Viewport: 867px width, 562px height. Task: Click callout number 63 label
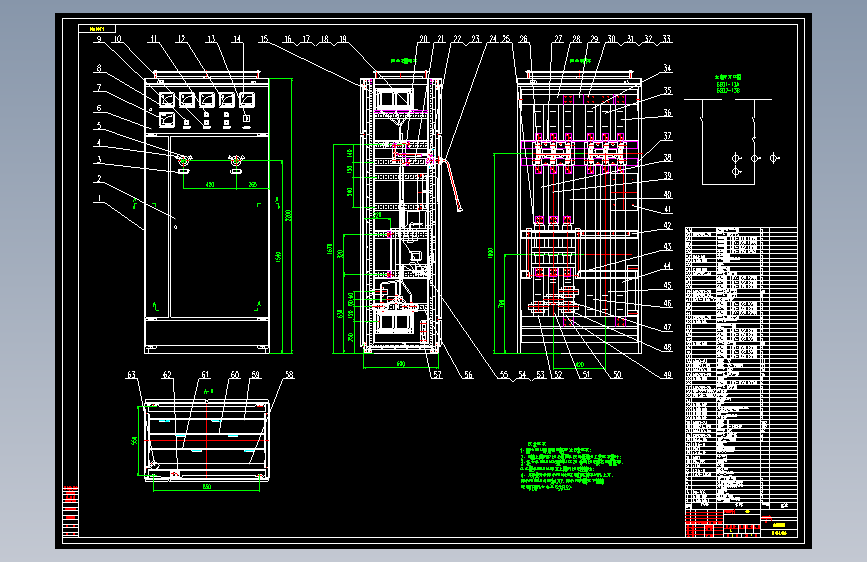(131, 374)
